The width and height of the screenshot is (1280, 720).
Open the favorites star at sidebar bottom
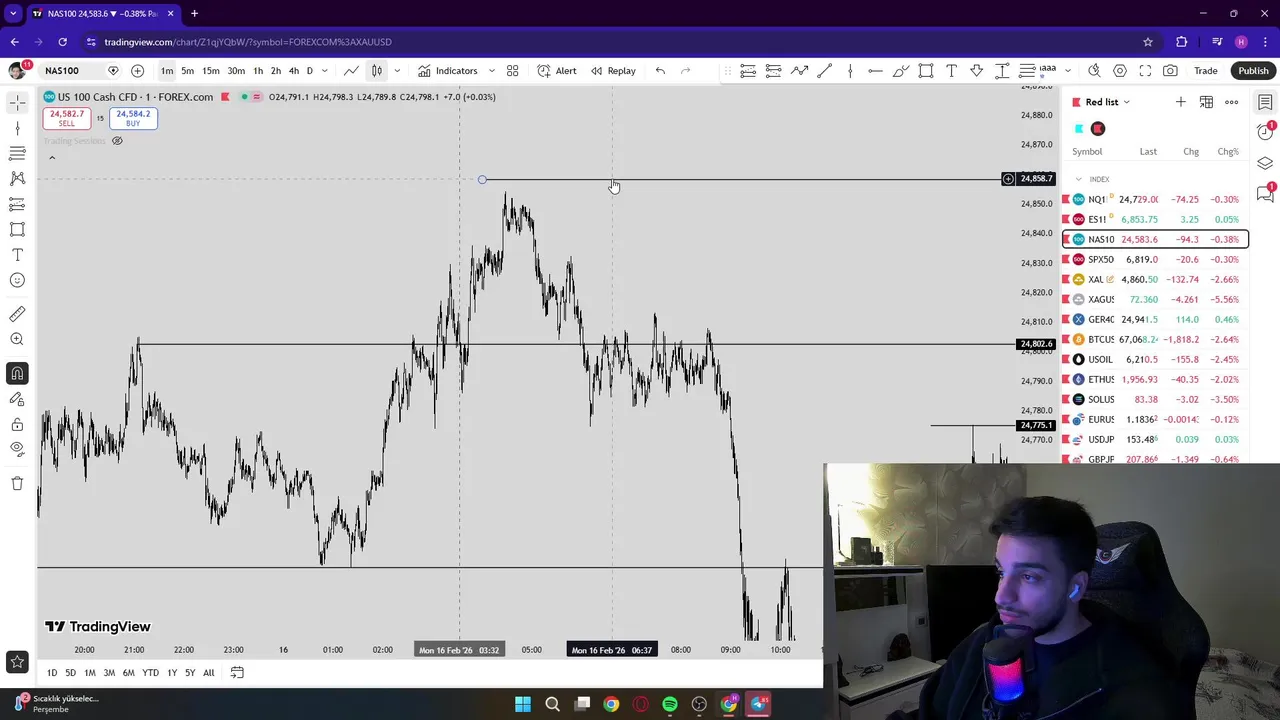(17, 661)
